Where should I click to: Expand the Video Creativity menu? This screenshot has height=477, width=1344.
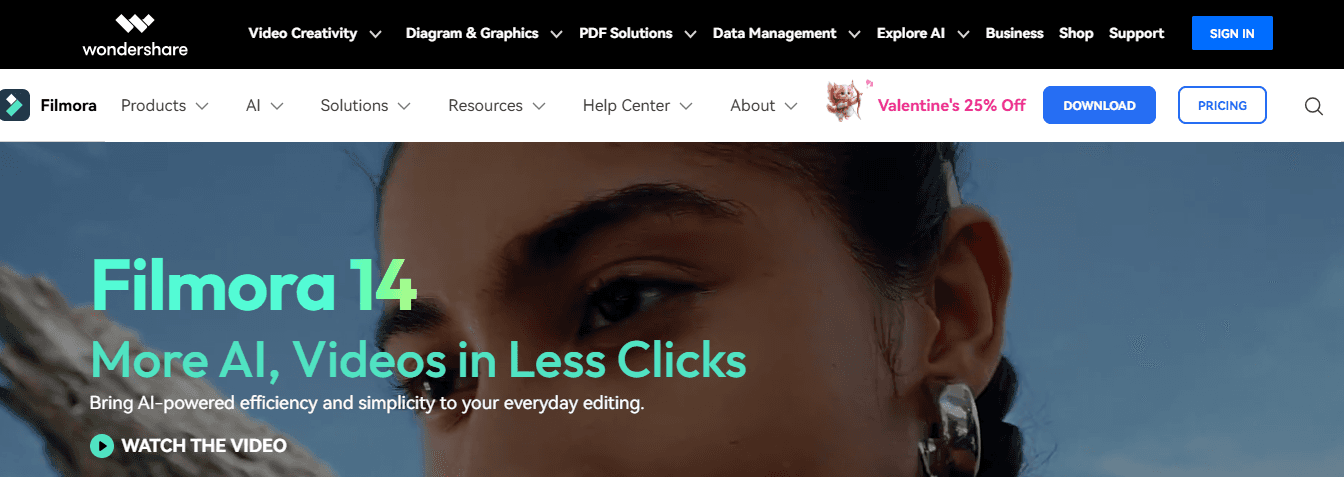point(315,33)
